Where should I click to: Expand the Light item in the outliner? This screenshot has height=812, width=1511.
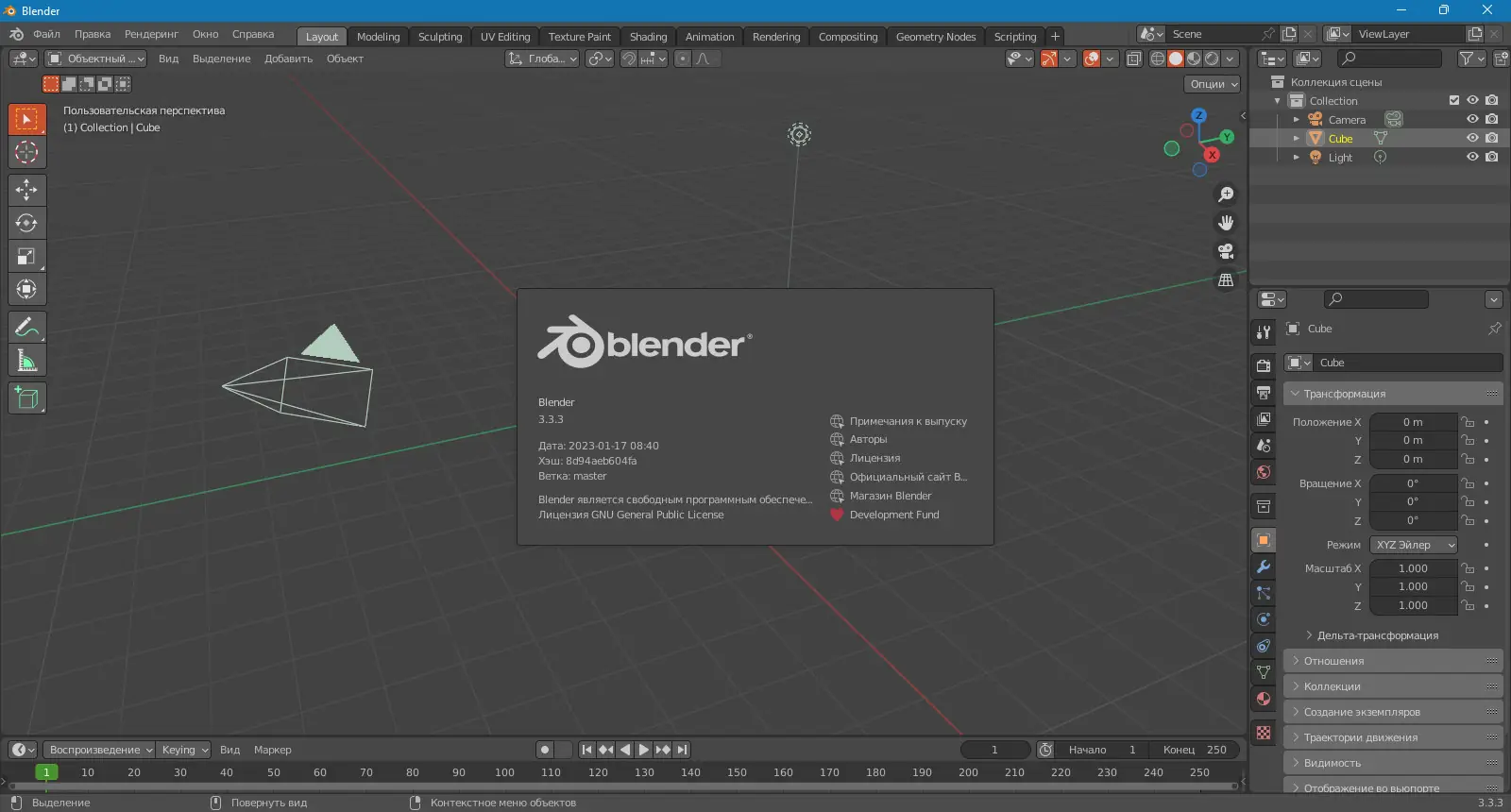pos(1297,158)
